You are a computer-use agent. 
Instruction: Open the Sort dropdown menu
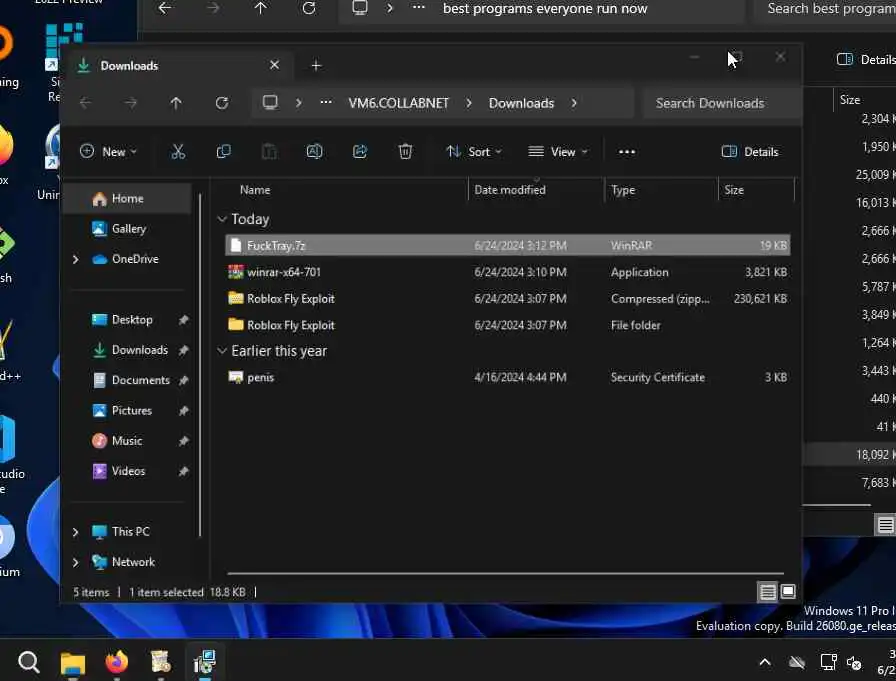(473, 152)
